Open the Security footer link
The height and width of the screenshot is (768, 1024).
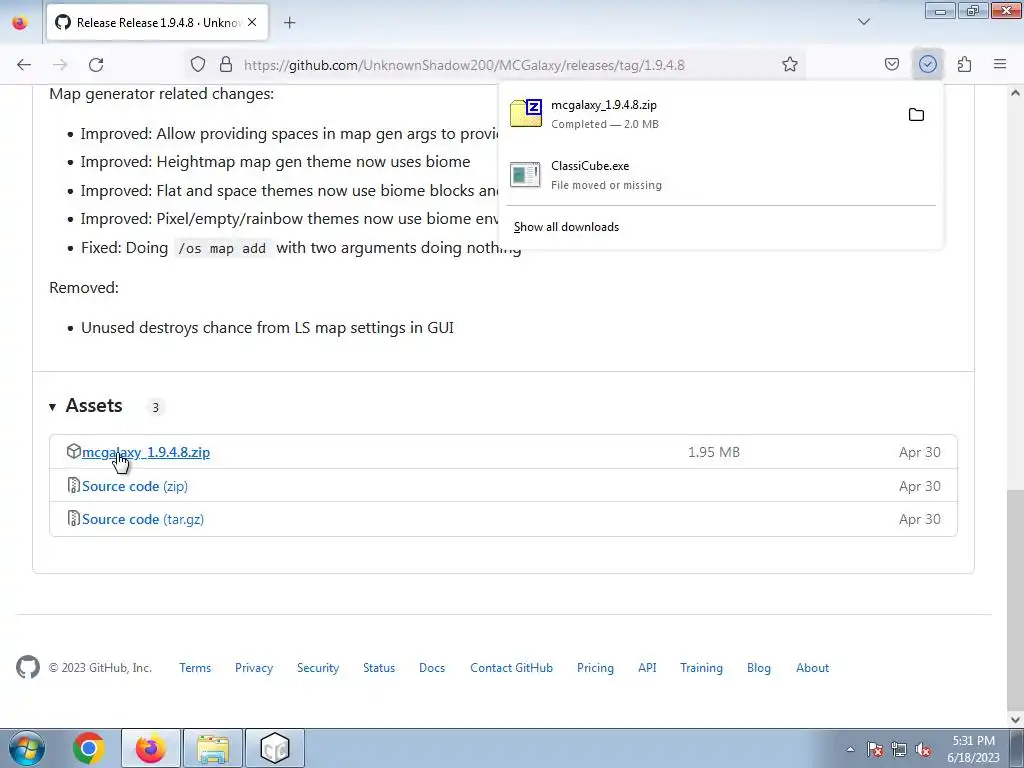[x=318, y=667]
